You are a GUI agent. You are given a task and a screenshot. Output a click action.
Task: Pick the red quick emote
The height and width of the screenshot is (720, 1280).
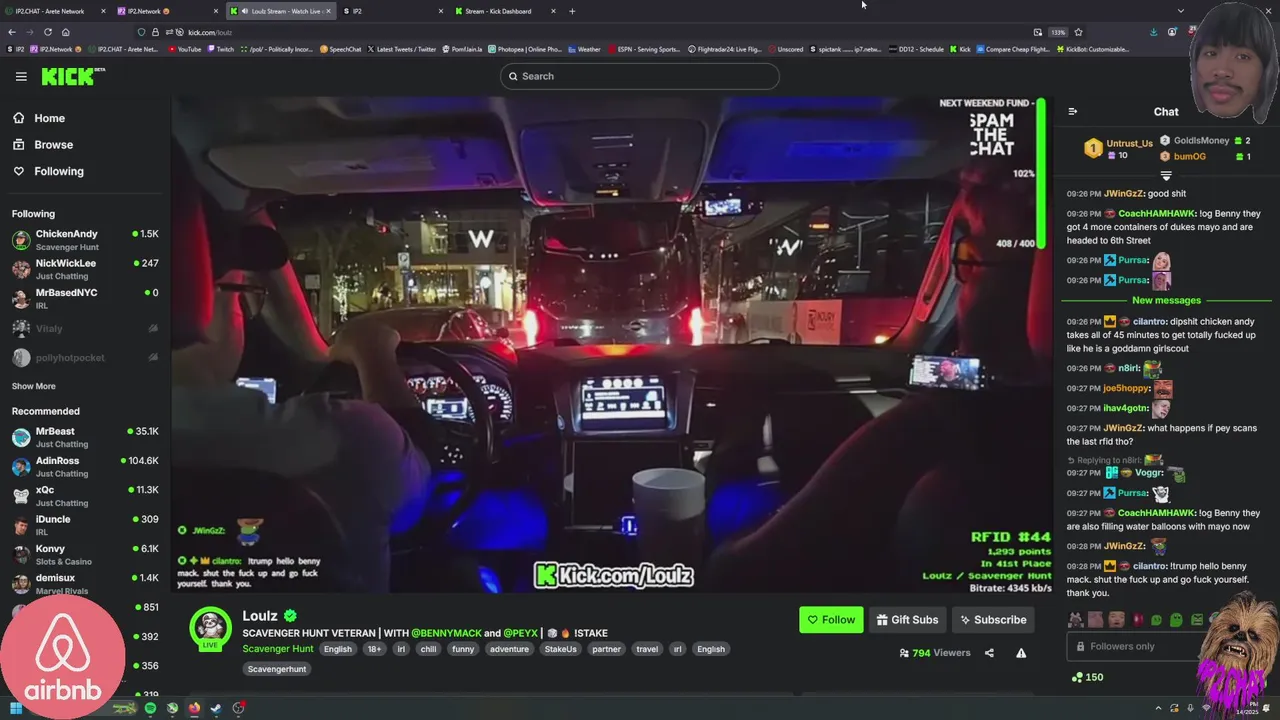pyautogui.click(x=1137, y=620)
